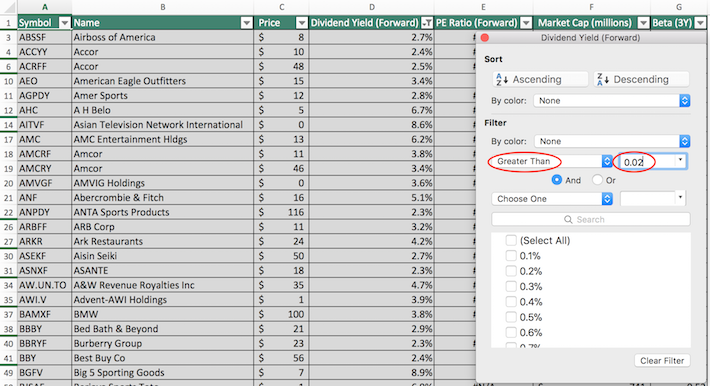Sort Ascending in the filter panel
This screenshot has height=386, width=710.
(540, 79)
